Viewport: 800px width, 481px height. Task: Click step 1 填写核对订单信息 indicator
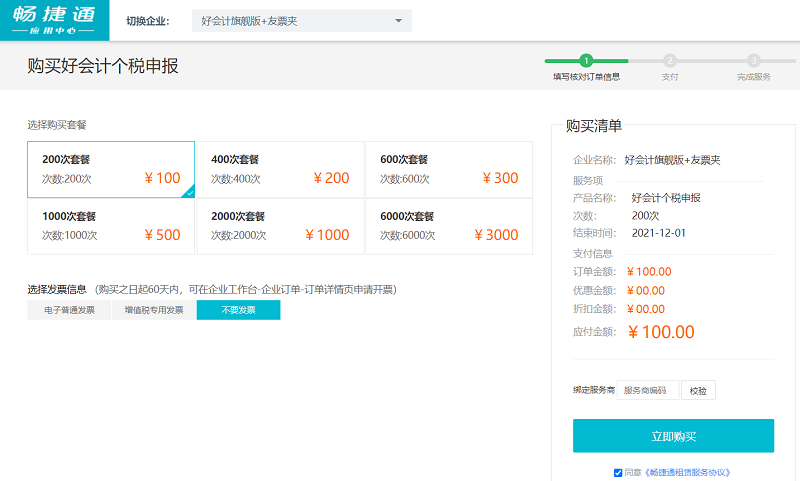586,61
